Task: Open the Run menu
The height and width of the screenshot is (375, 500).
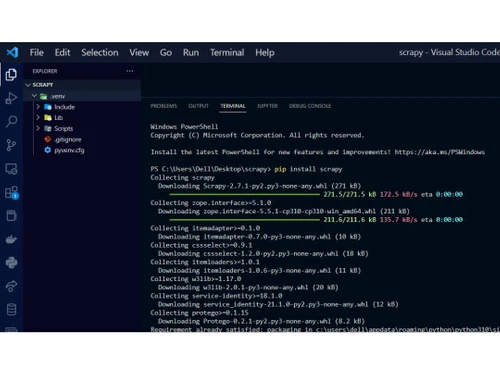Action: 191,53
